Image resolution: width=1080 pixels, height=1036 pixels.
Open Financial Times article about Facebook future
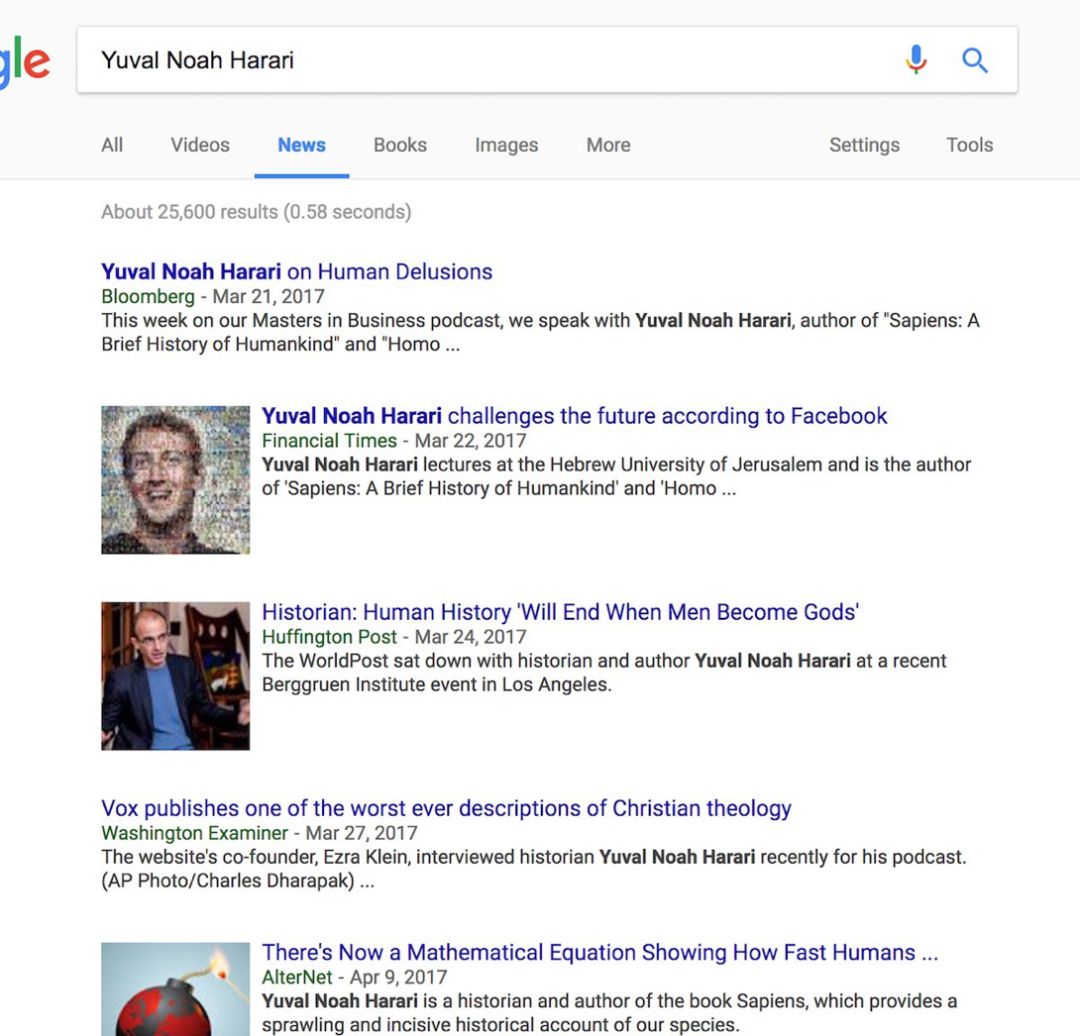tap(574, 416)
